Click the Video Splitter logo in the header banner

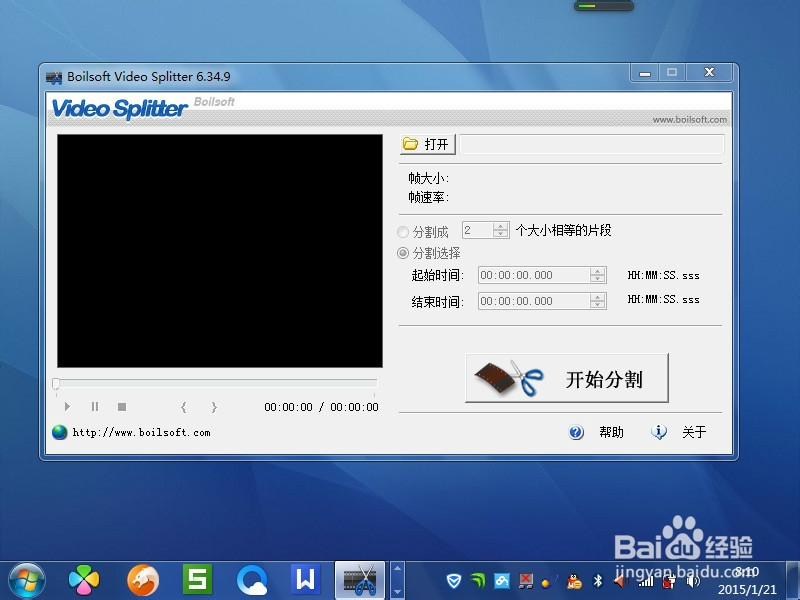(x=120, y=108)
